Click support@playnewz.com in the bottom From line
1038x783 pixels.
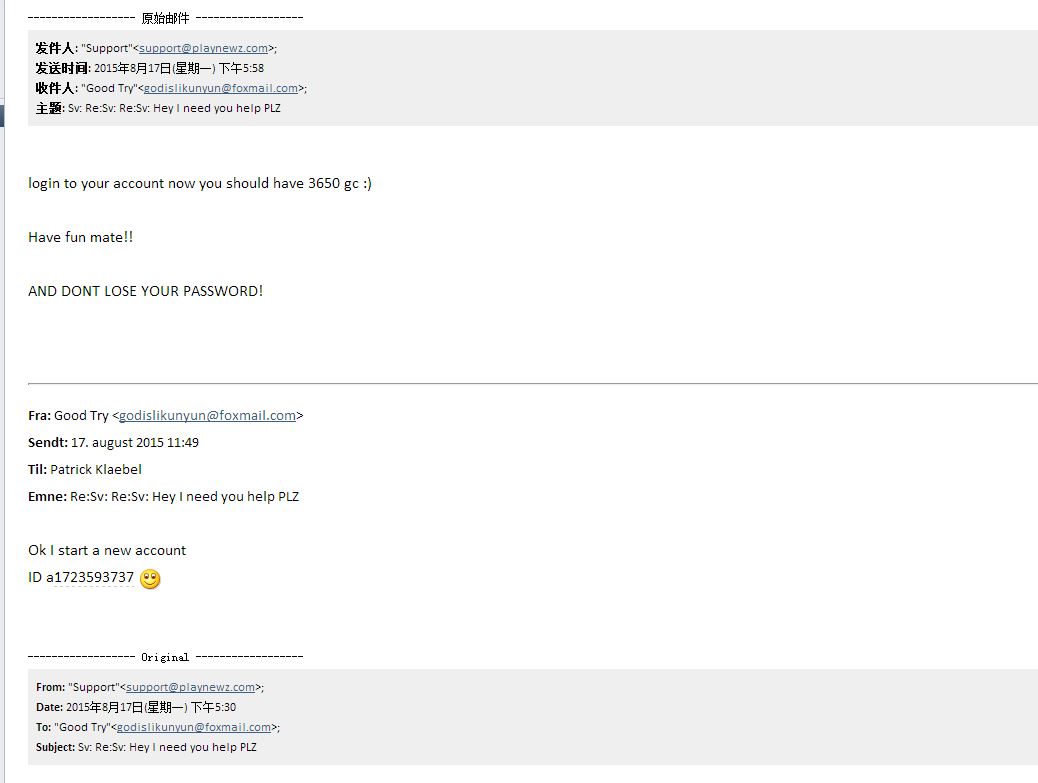pyautogui.click(x=191, y=687)
